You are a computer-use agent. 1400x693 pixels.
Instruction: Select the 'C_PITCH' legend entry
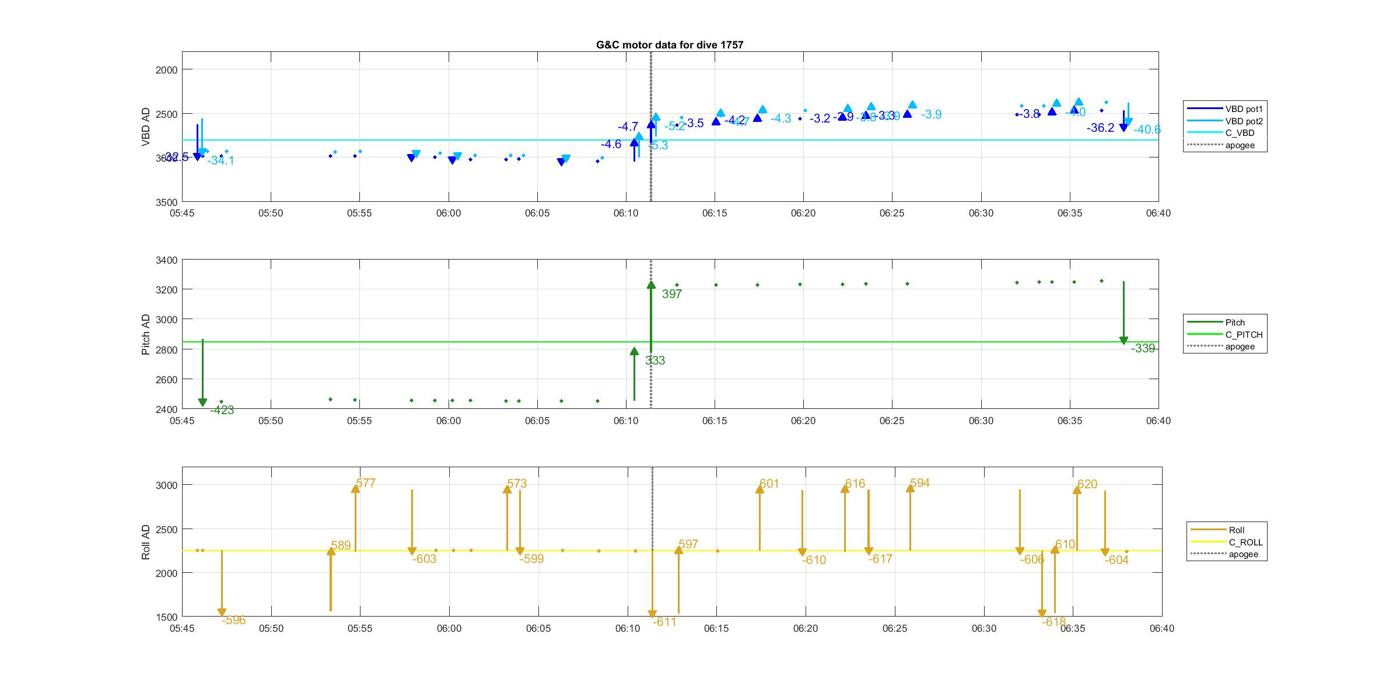tap(1244, 334)
